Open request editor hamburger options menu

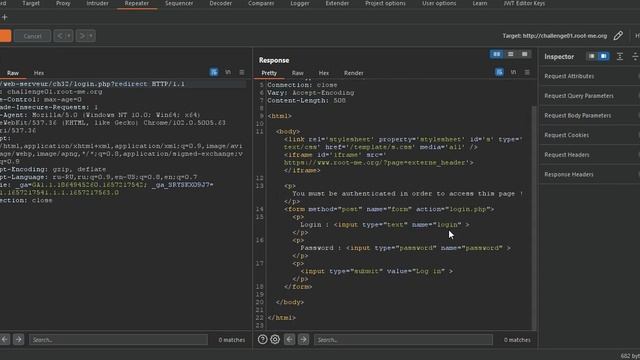point(242,72)
